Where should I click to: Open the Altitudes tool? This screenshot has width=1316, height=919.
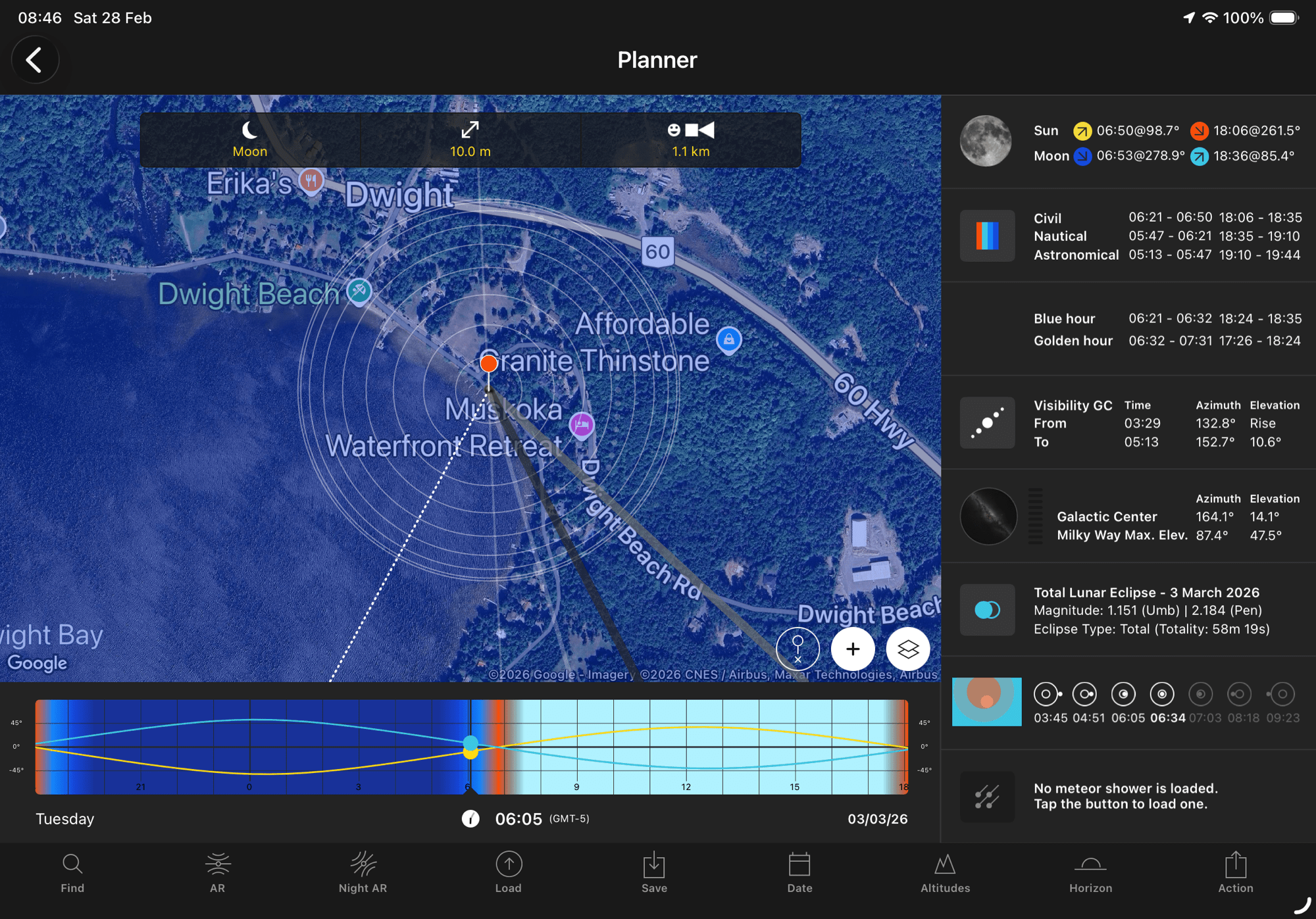click(945, 872)
